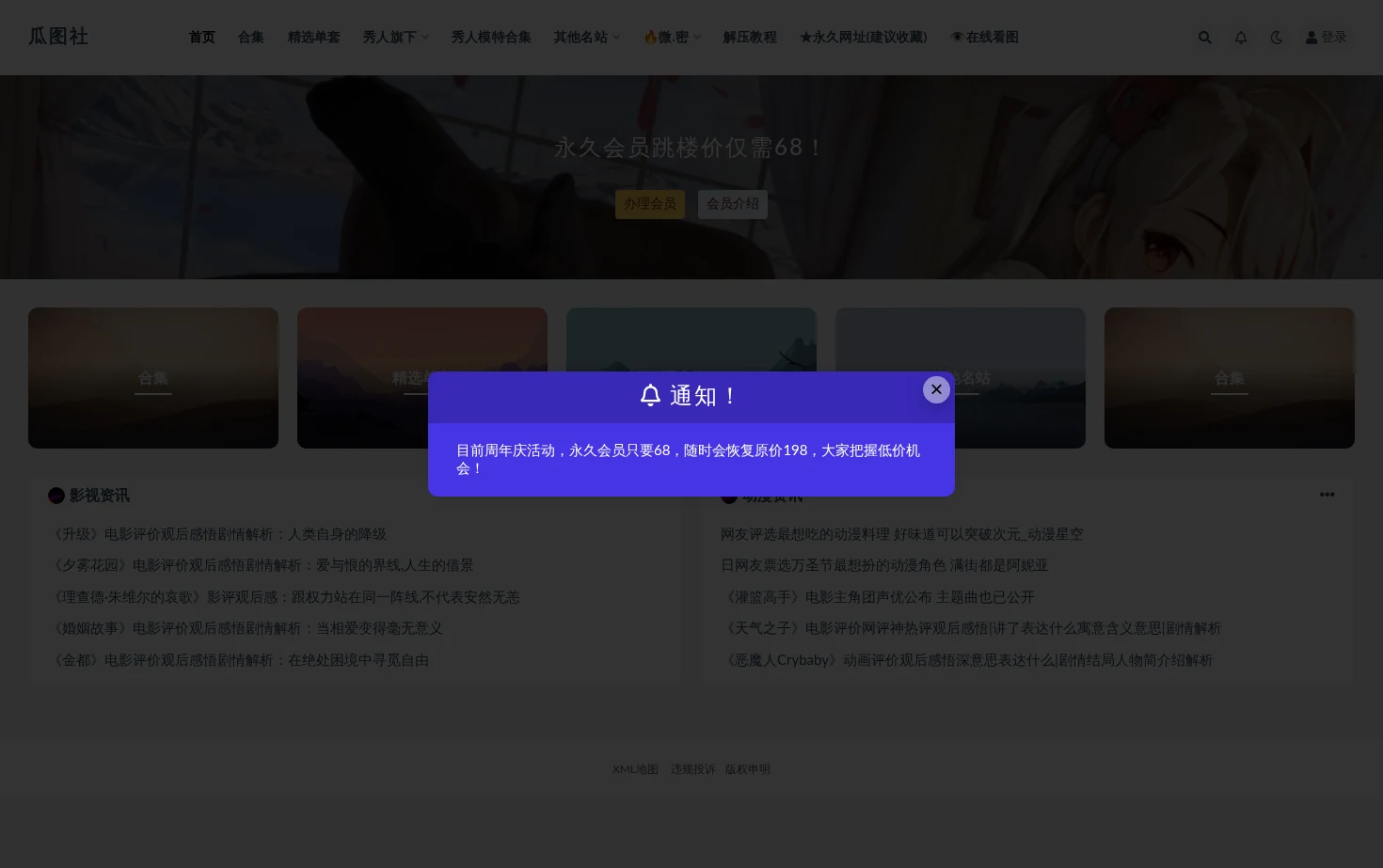The height and width of the screenshot is (868, 1383).
Task: Open the three-dot more menu in 动漫 section
Action: coord(1327,495)
